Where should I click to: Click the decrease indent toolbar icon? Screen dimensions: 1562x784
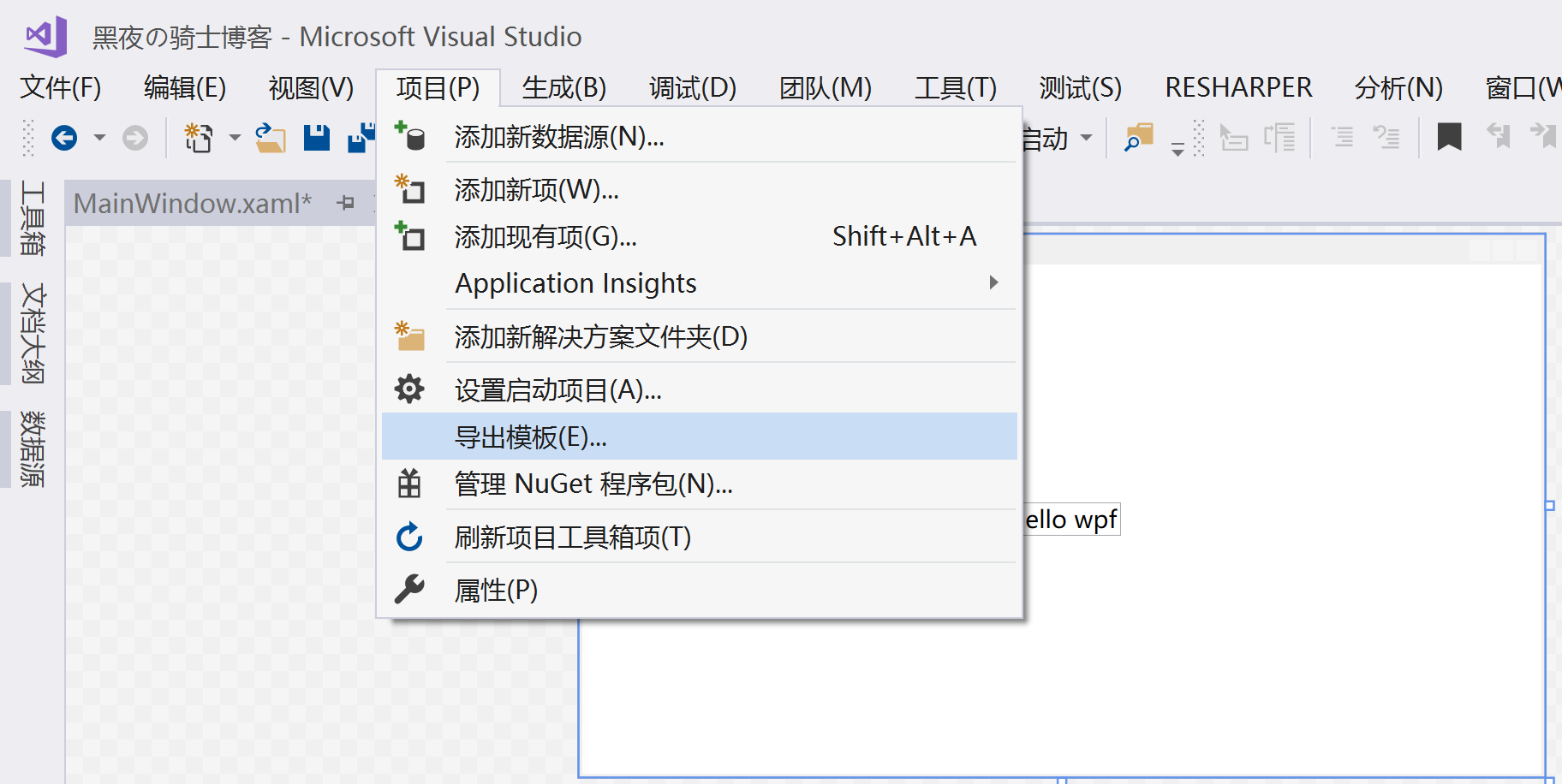tap(1233, 137)
